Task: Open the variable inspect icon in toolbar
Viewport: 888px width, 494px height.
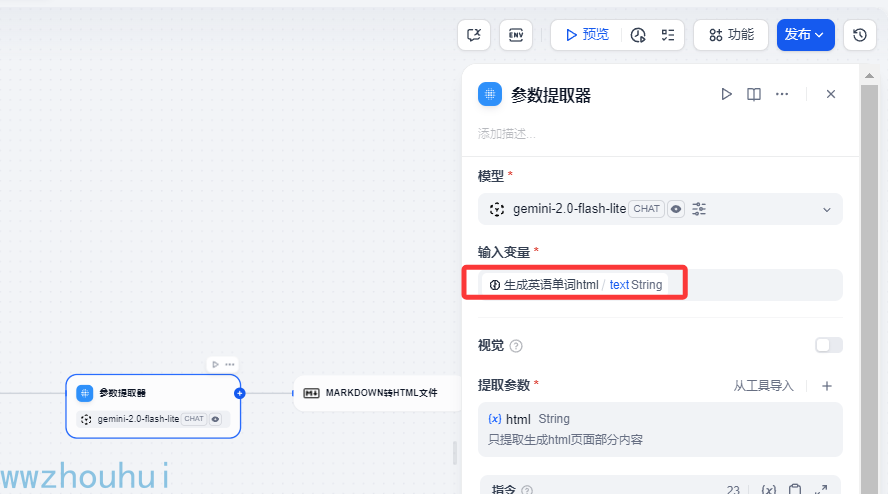Action: (x=474, y=35)
